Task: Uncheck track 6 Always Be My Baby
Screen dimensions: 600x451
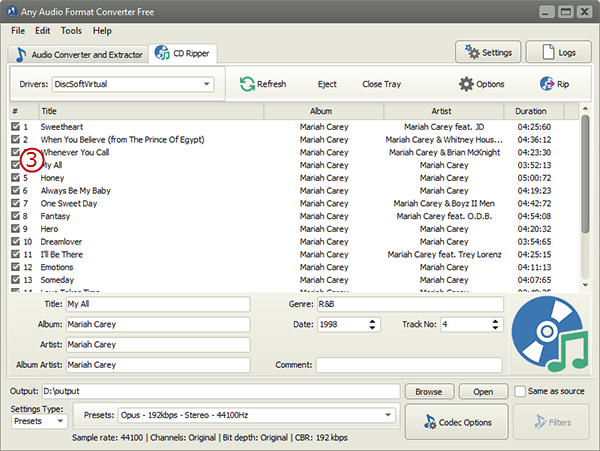Action: point(15,190)
